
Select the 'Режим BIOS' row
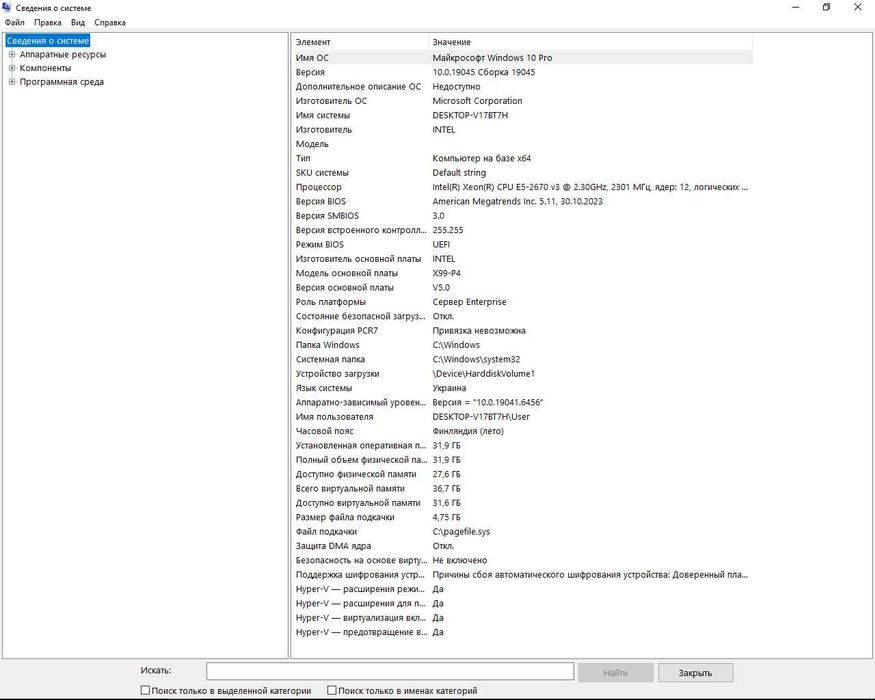coord(523,244)
